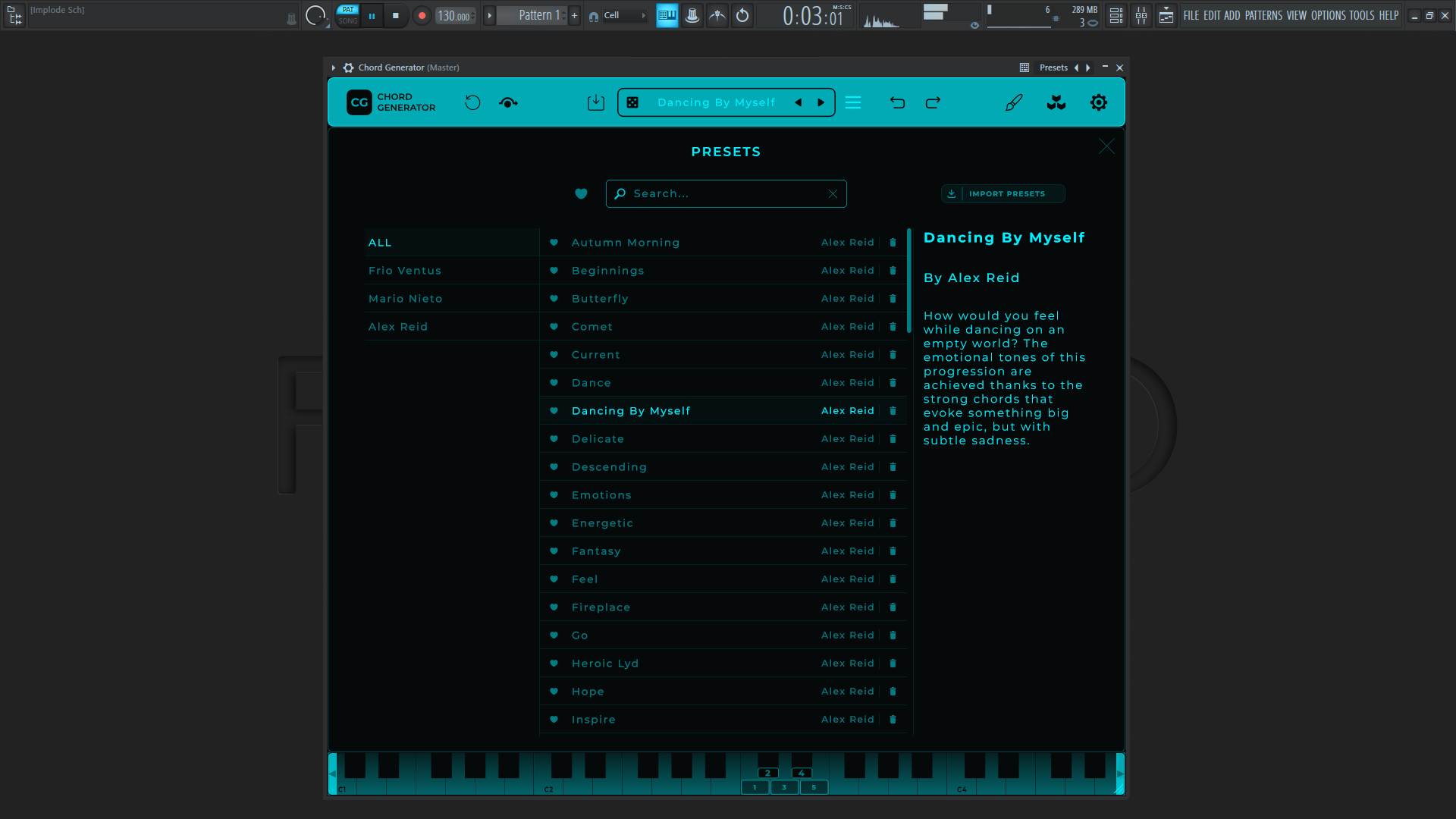Screen dimensions: 1456x819
Task: Favorite the Dance preset
Action: click(554, 383)
